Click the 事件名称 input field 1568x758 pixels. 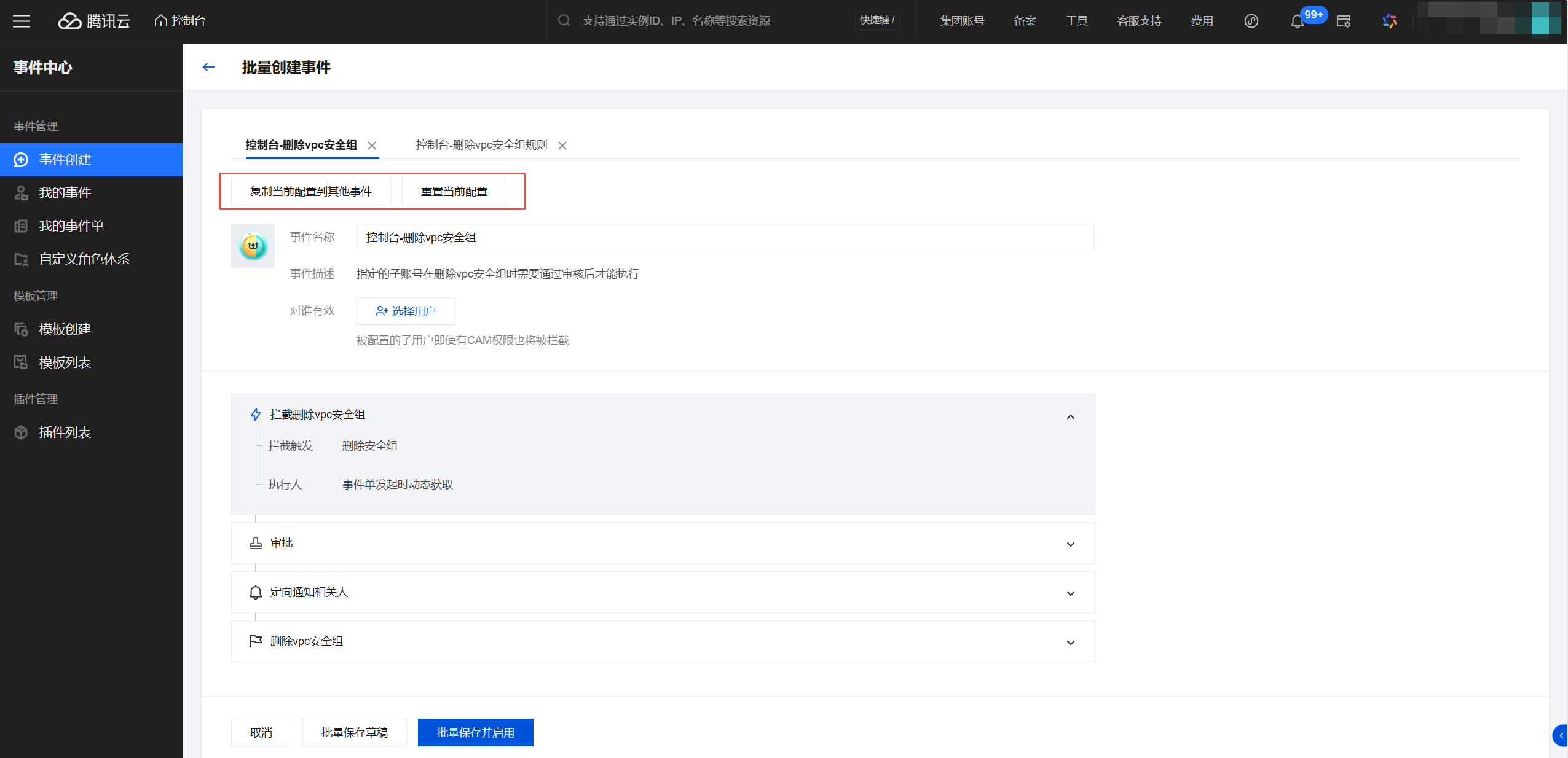point(724,238)
